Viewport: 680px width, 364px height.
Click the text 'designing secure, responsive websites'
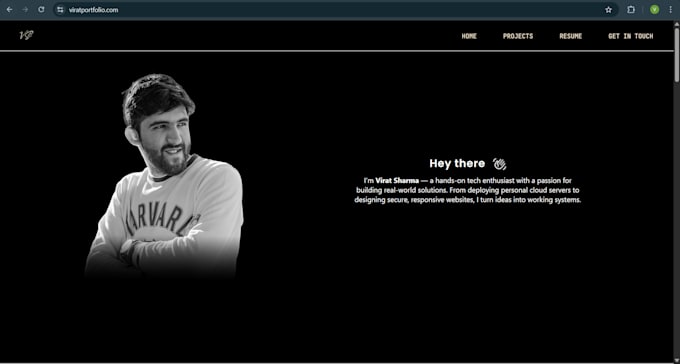(x=414, y=200)
